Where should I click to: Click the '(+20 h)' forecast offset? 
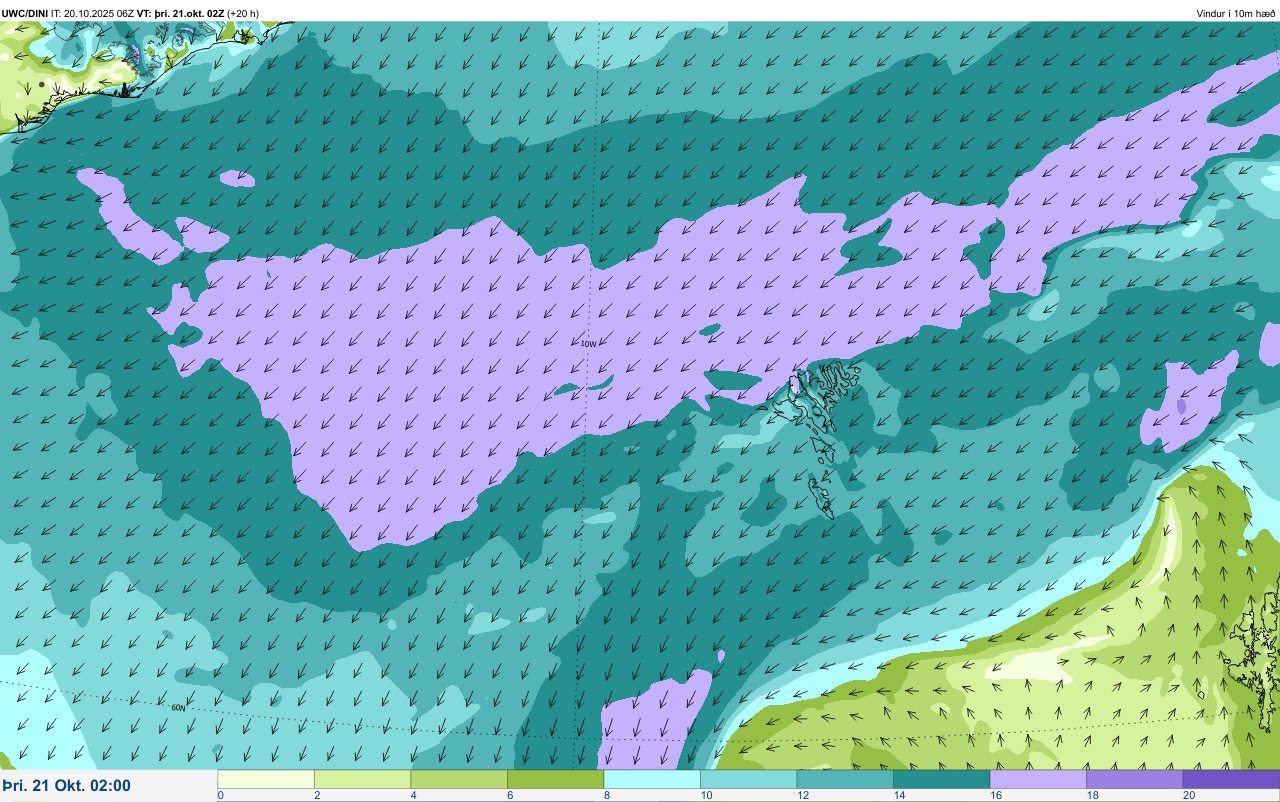coord(243,13)
